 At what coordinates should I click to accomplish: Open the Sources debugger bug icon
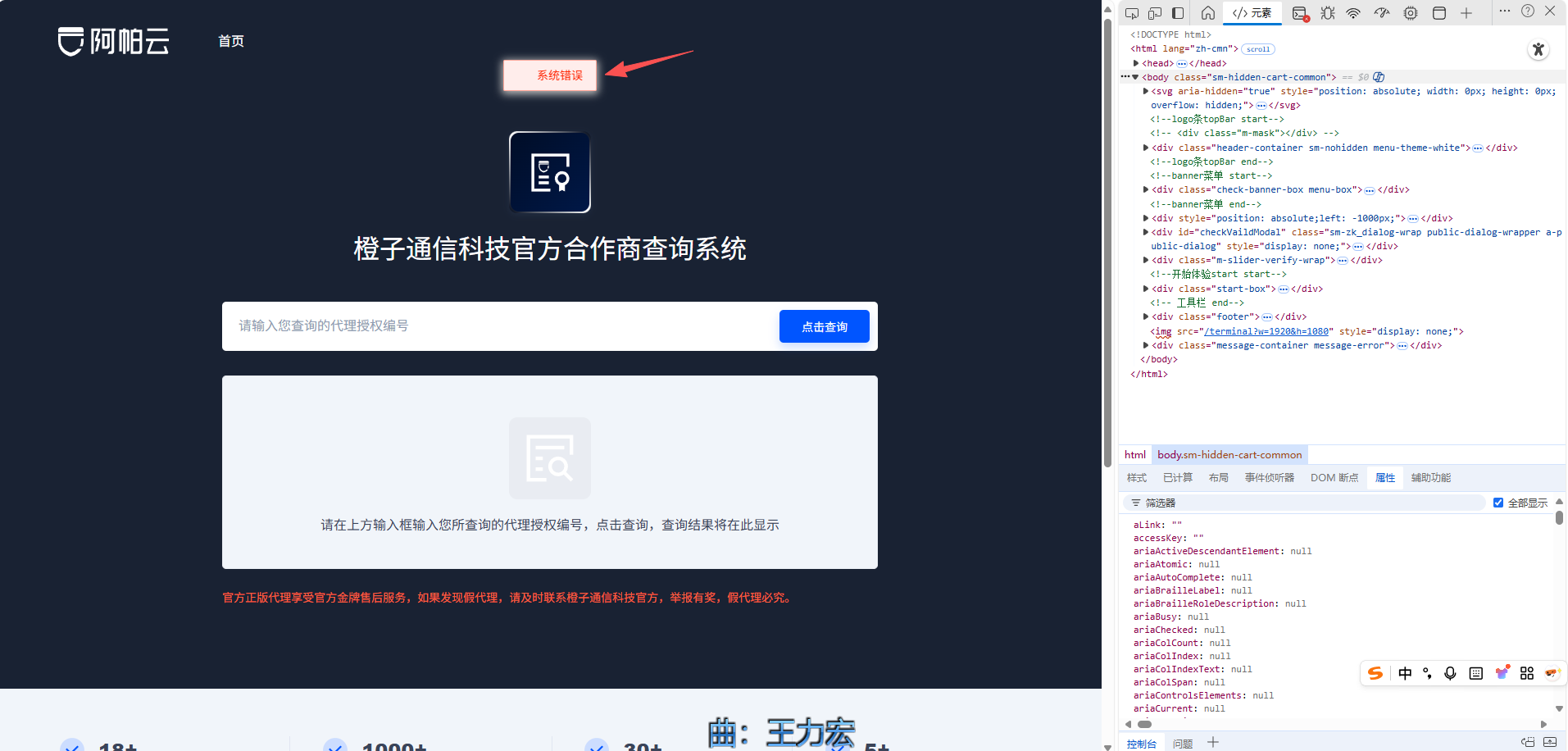(x=1328, y=13)
